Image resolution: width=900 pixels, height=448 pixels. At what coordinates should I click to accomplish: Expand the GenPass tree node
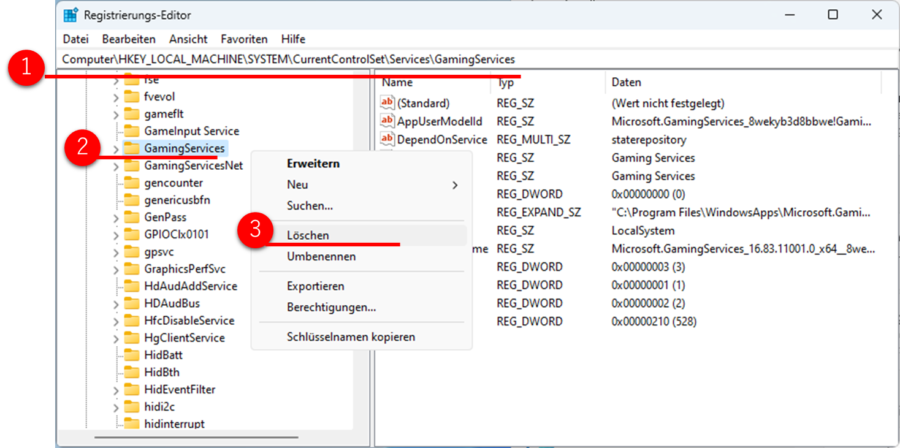[x=116, y=218]
